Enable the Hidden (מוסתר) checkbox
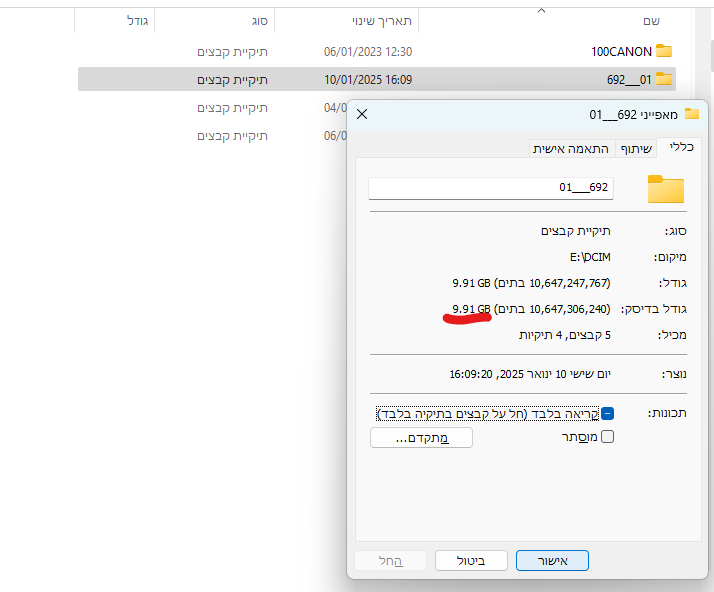The image size is (714, 592). [607, 437]
